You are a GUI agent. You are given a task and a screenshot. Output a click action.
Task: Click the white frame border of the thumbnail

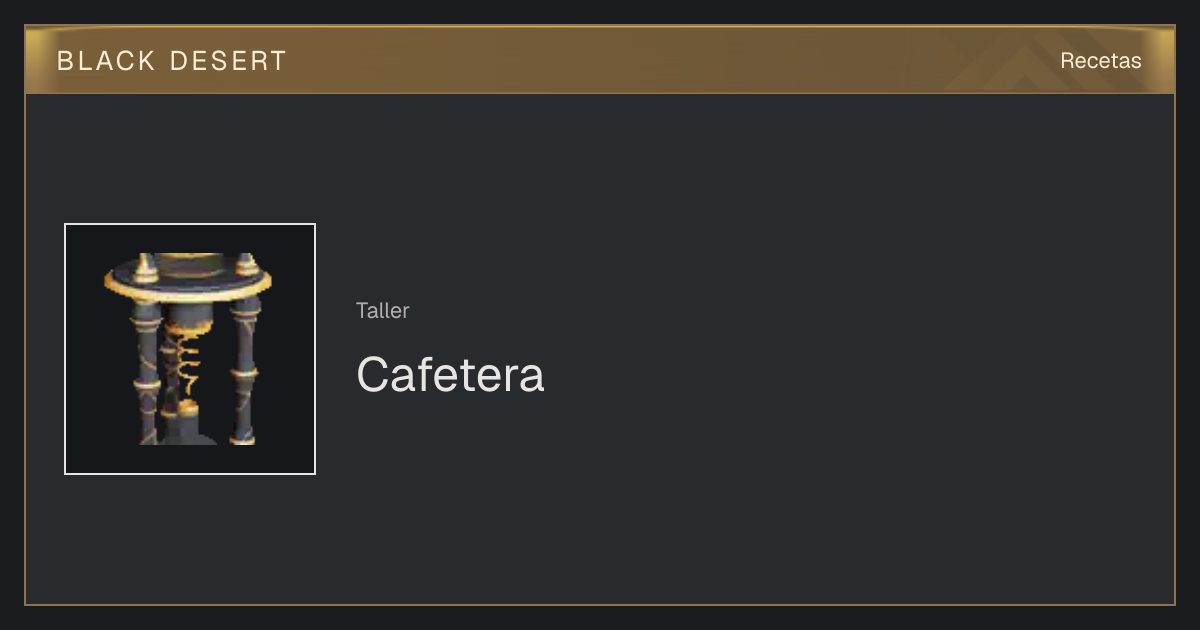pyautogui.click(x=65, y=349)
